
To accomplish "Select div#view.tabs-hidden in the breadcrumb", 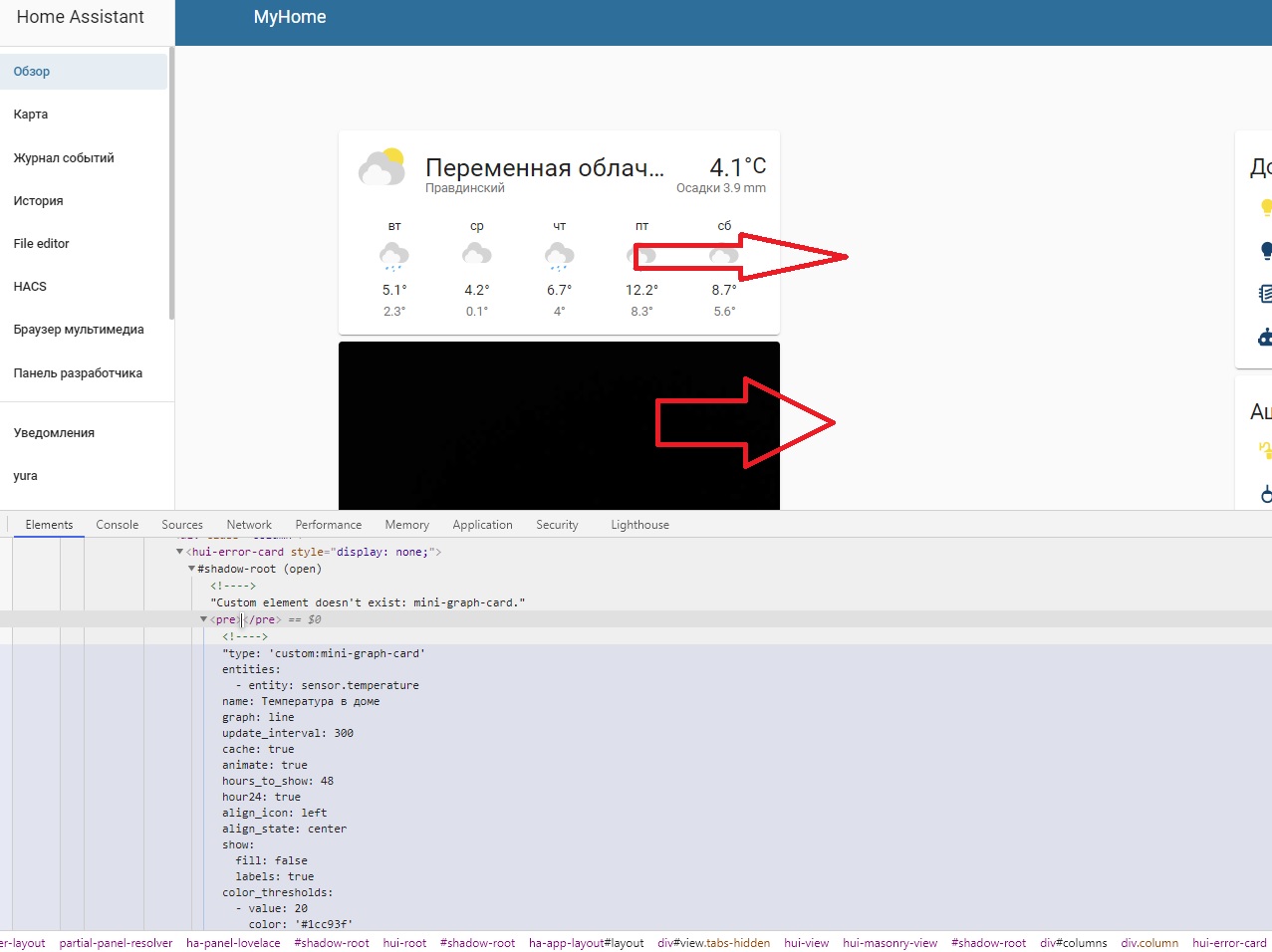I will (x=713, y=943).
